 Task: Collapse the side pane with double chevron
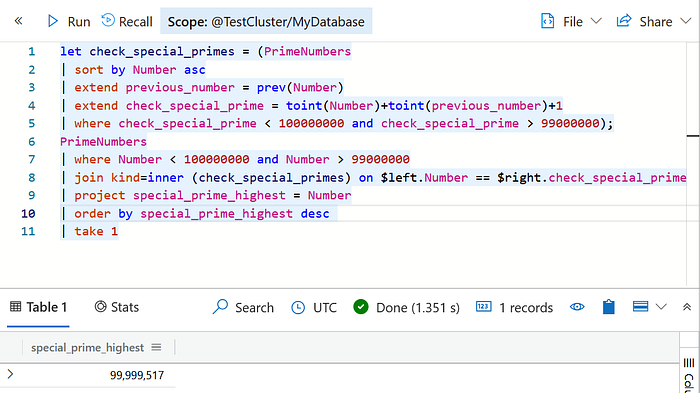coord(18,21)
